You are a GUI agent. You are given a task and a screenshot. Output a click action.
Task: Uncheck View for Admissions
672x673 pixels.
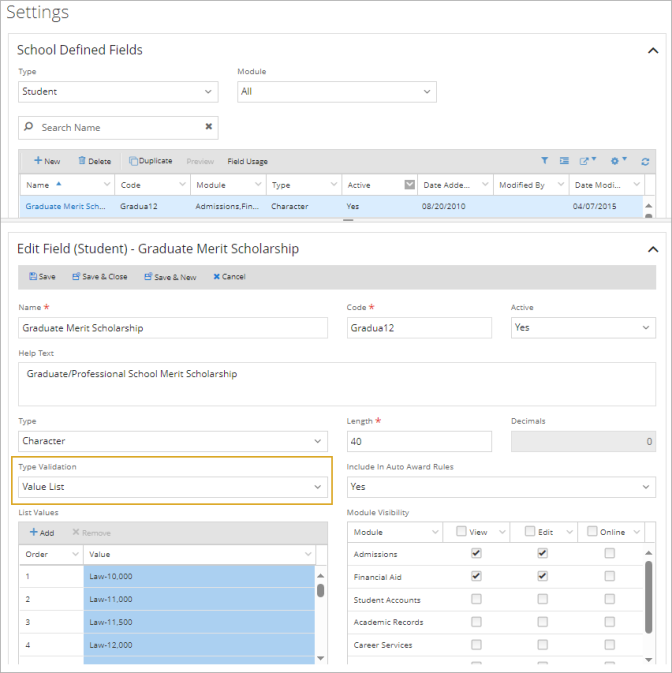(476, 553)
